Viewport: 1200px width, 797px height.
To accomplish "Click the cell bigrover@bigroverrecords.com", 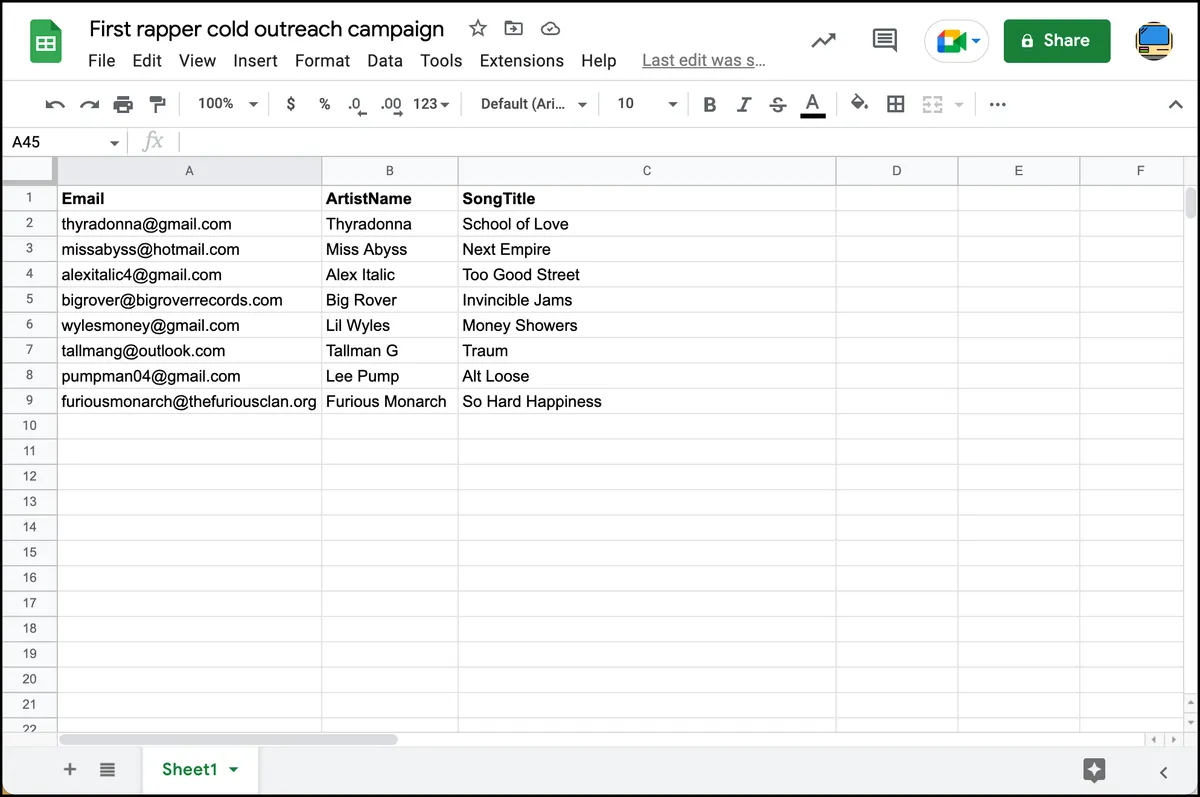I will click(190, 300).
